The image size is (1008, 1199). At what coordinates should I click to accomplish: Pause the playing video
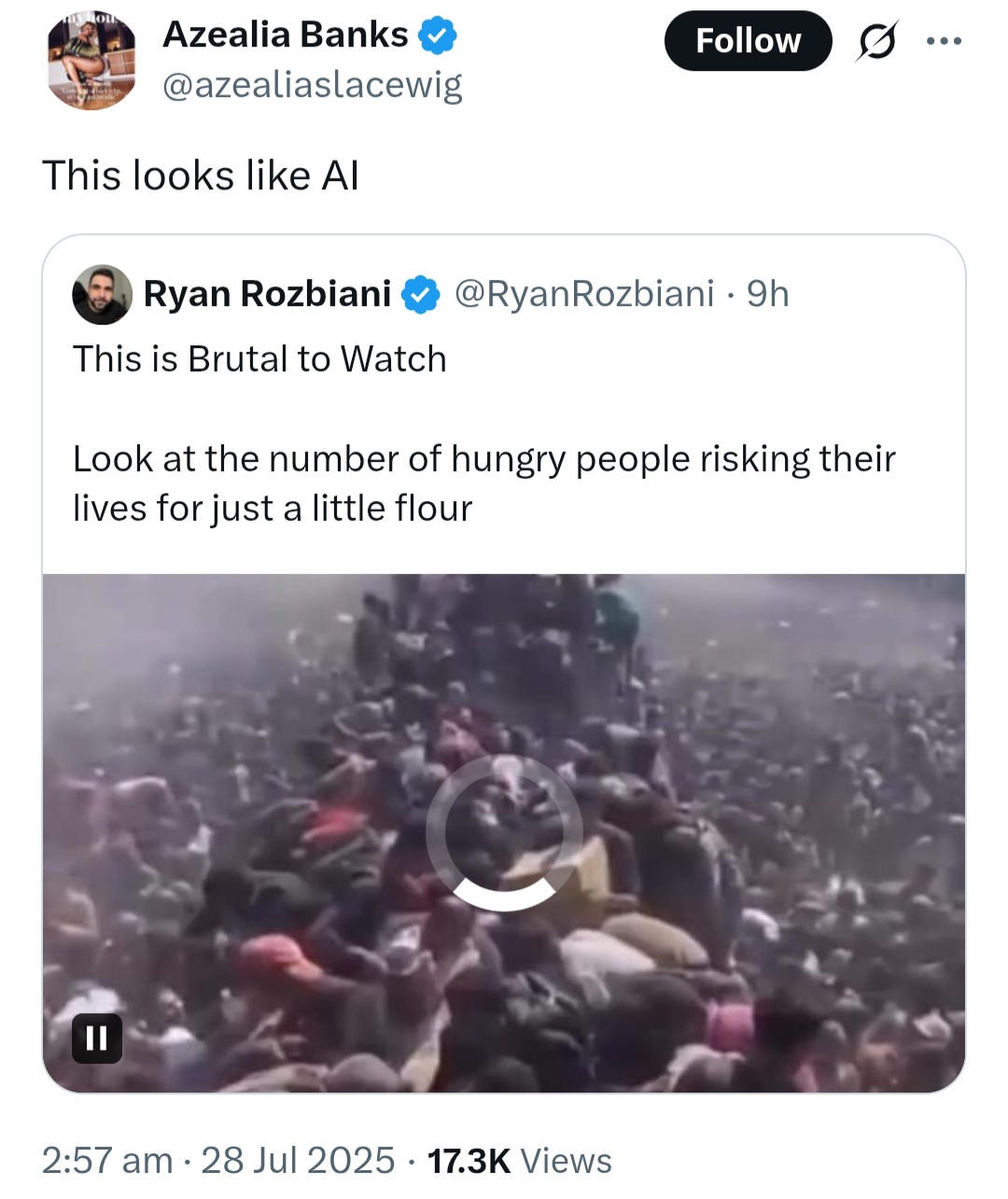point(97,1038)
